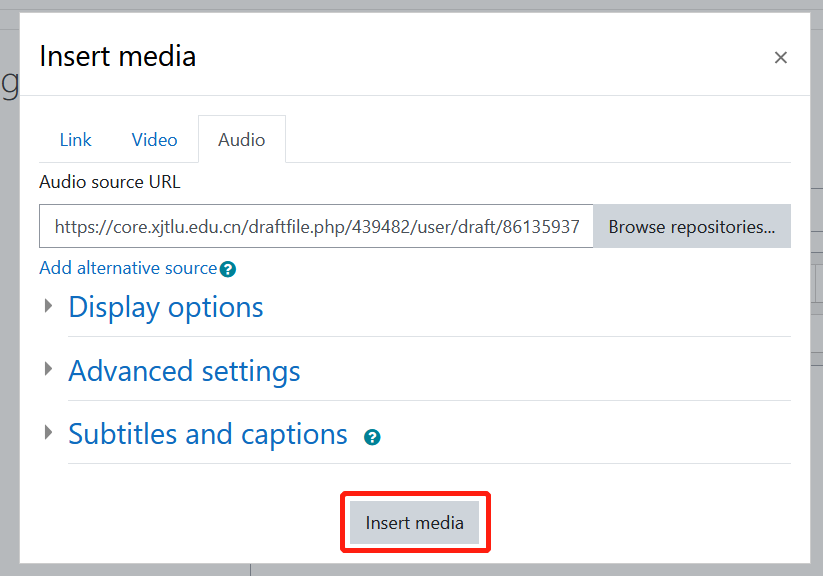This screenshot has width=823, height=576.
Task: Click the Insert media button
Action: [415, 522]
